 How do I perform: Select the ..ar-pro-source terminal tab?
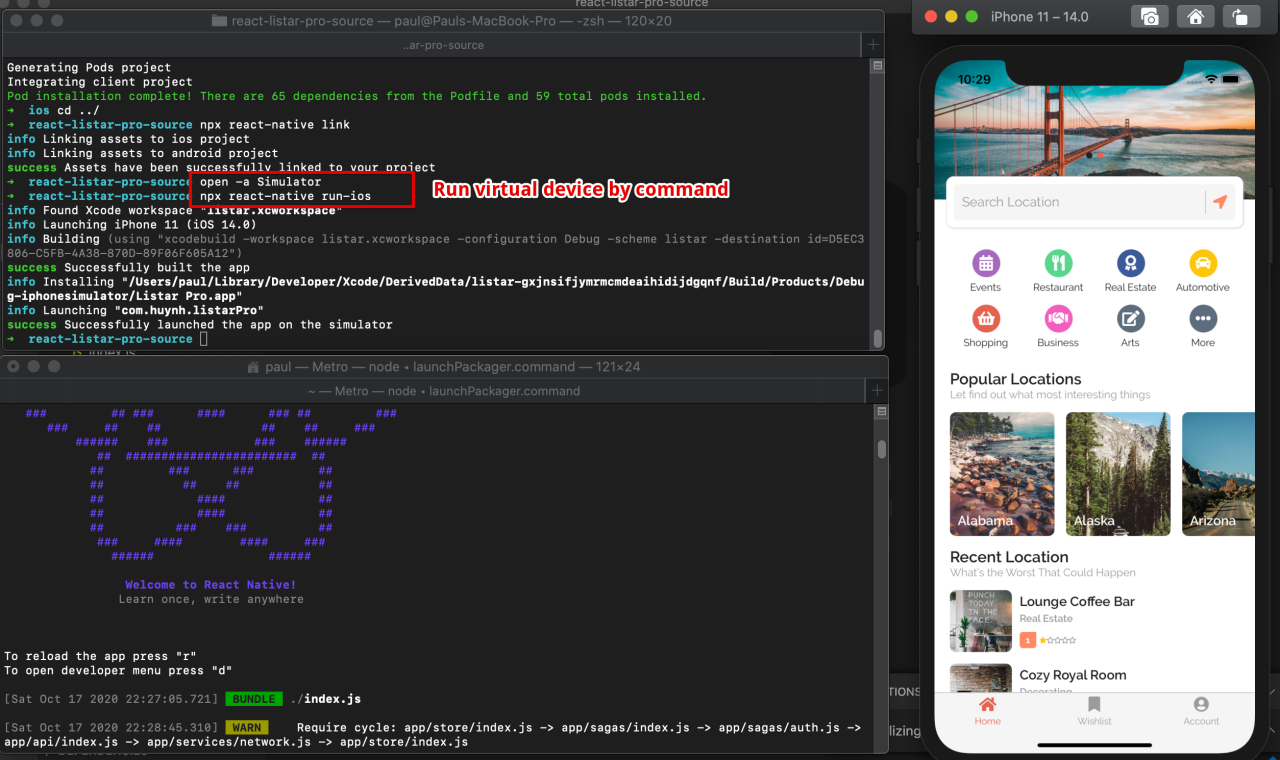[x=443, y=45]
